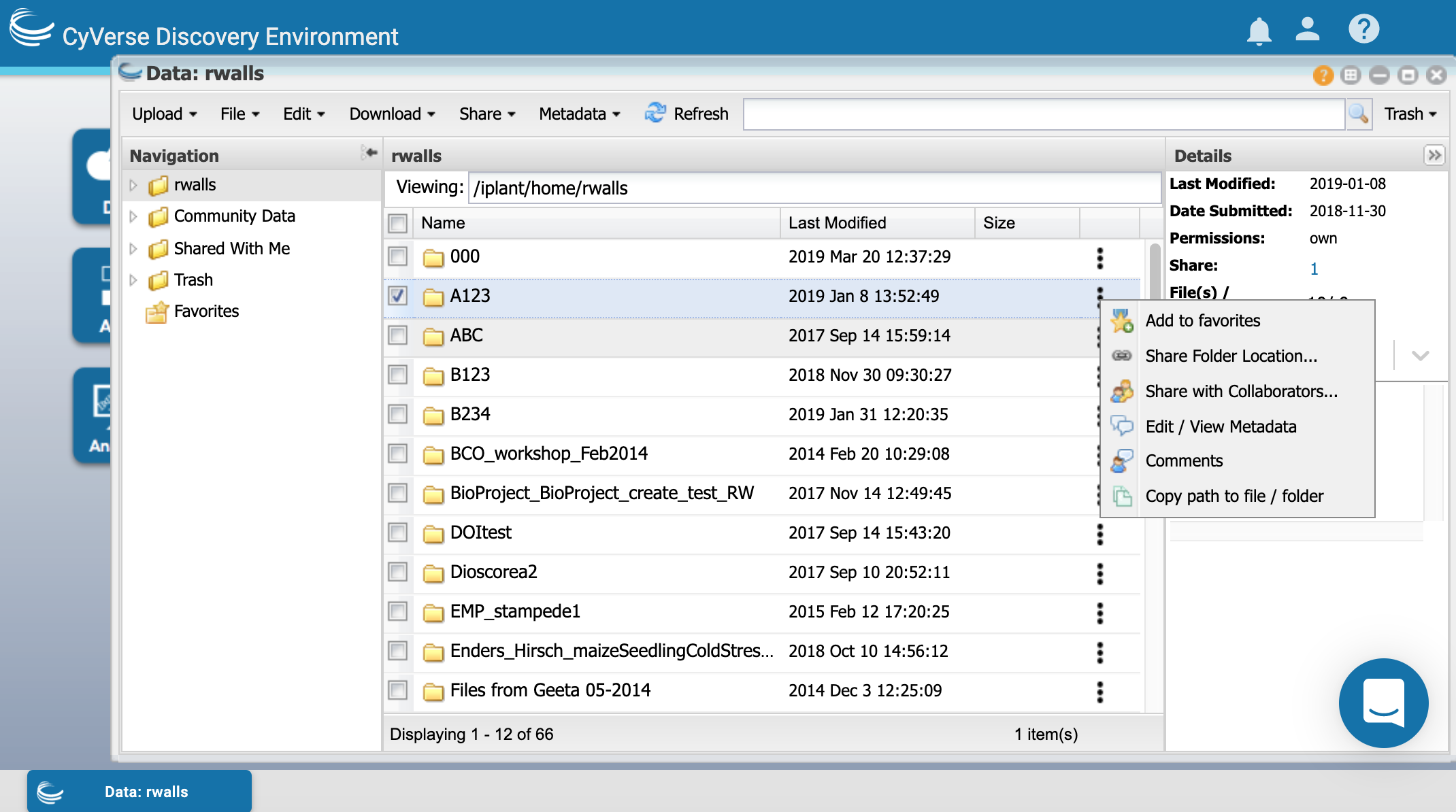1456x812 pixels.
Task: Click the Refresh icon in toolbar
Action: pos(655,113)
